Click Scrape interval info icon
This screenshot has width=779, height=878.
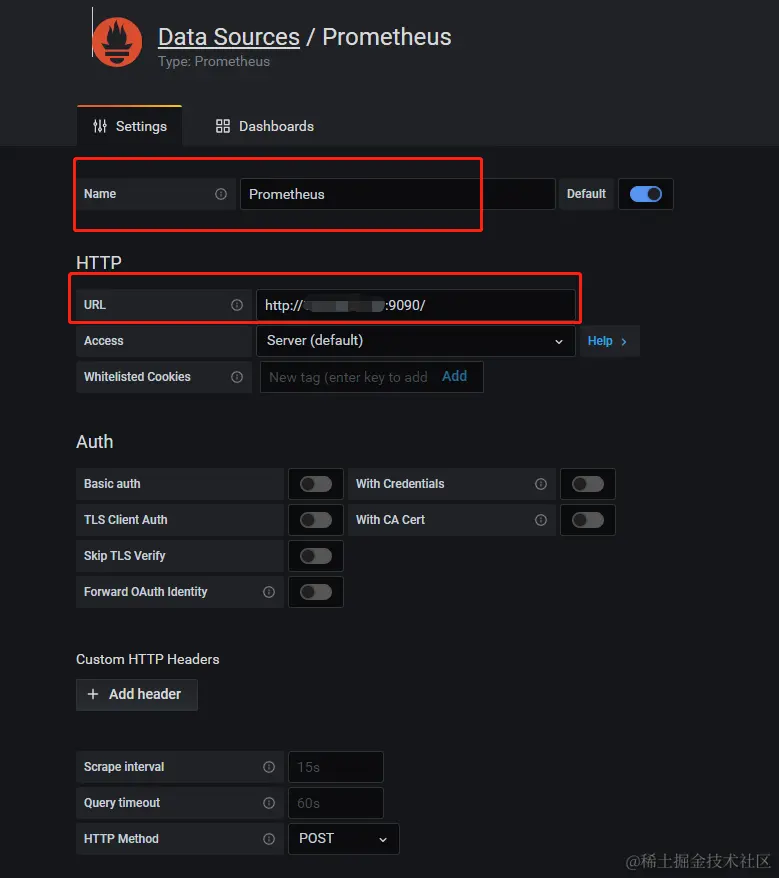pyautogui.click(x=269, y=767)
